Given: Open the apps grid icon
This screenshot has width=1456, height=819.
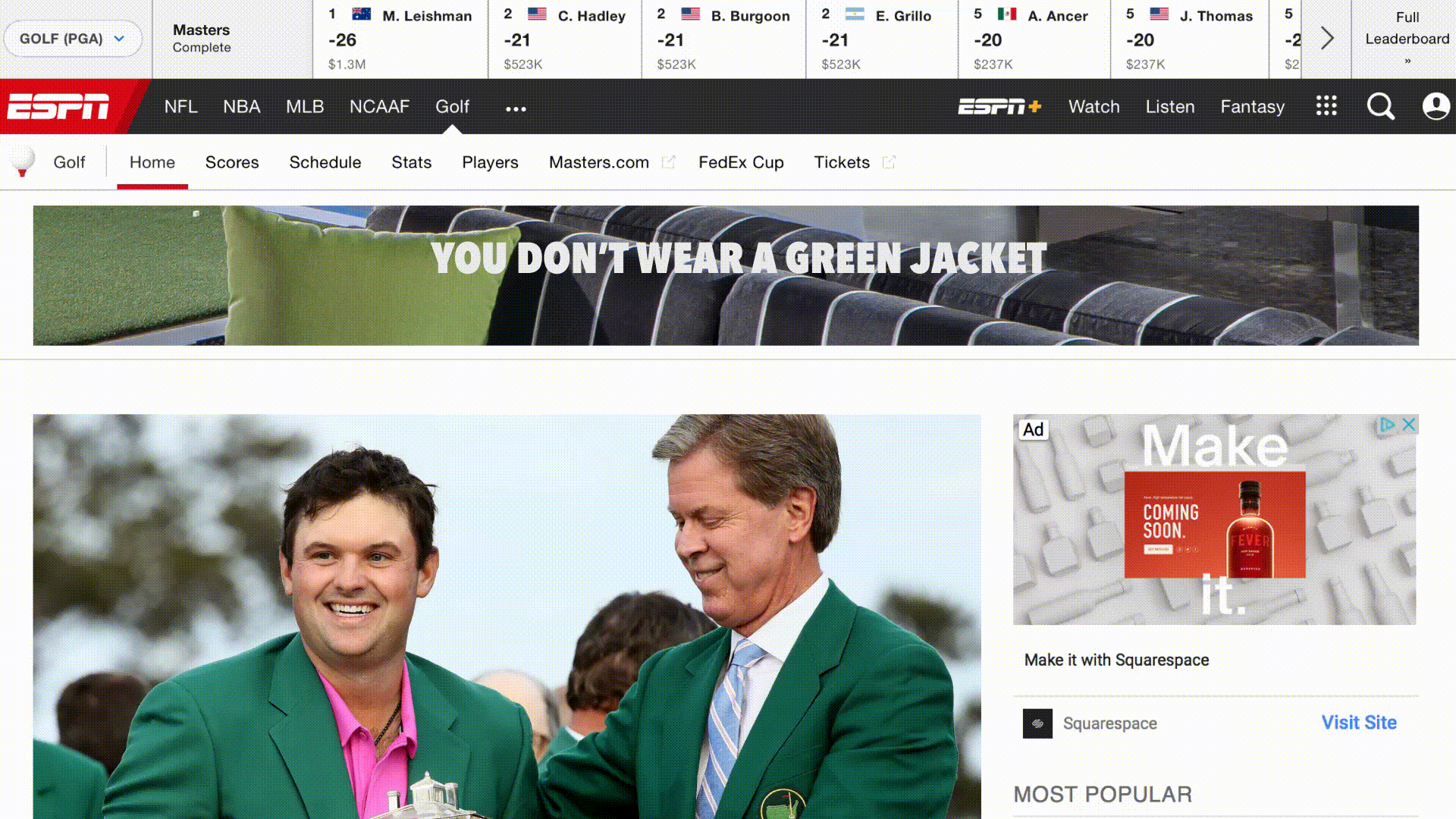Looking at the screenshot, I should point(1326,106).
